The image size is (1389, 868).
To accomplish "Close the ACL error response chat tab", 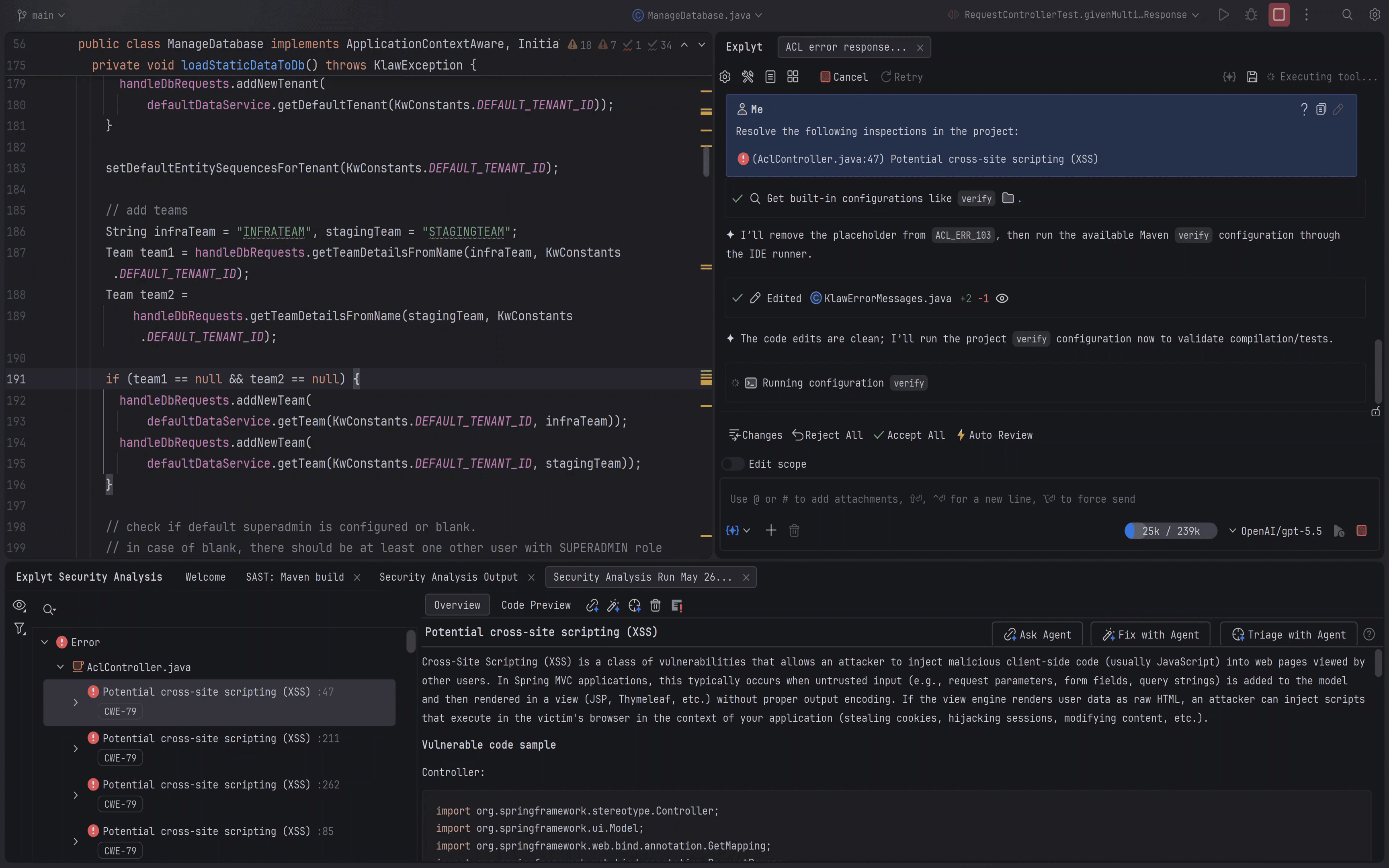I will click(920, 48).
